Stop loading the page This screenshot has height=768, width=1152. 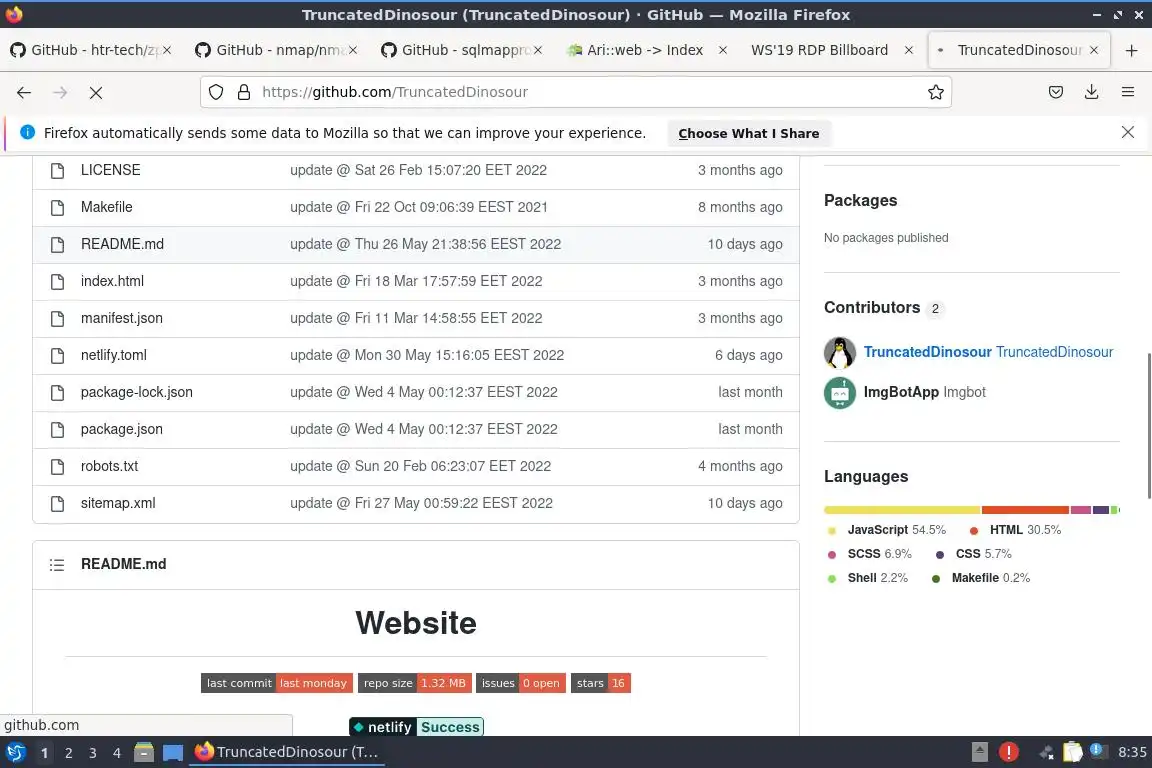(96, 93)
